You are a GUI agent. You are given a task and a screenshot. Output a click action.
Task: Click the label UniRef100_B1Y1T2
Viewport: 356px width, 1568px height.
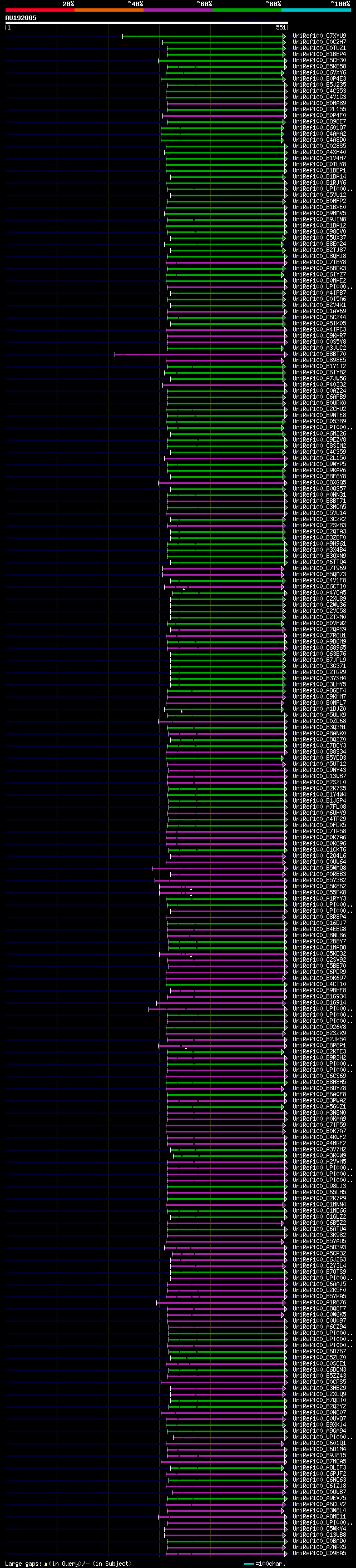coord(319,367)
